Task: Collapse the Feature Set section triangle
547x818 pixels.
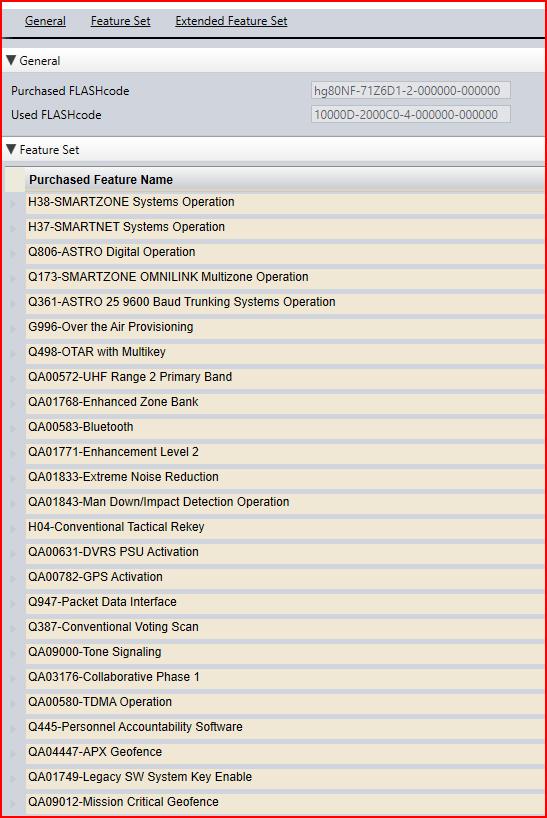Action: 10,150
